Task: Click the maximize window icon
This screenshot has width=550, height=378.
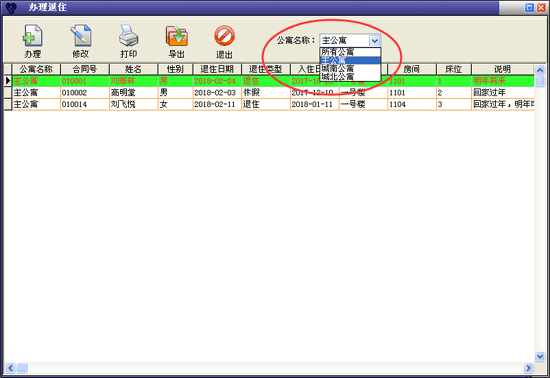Action: tap(529, 7)
